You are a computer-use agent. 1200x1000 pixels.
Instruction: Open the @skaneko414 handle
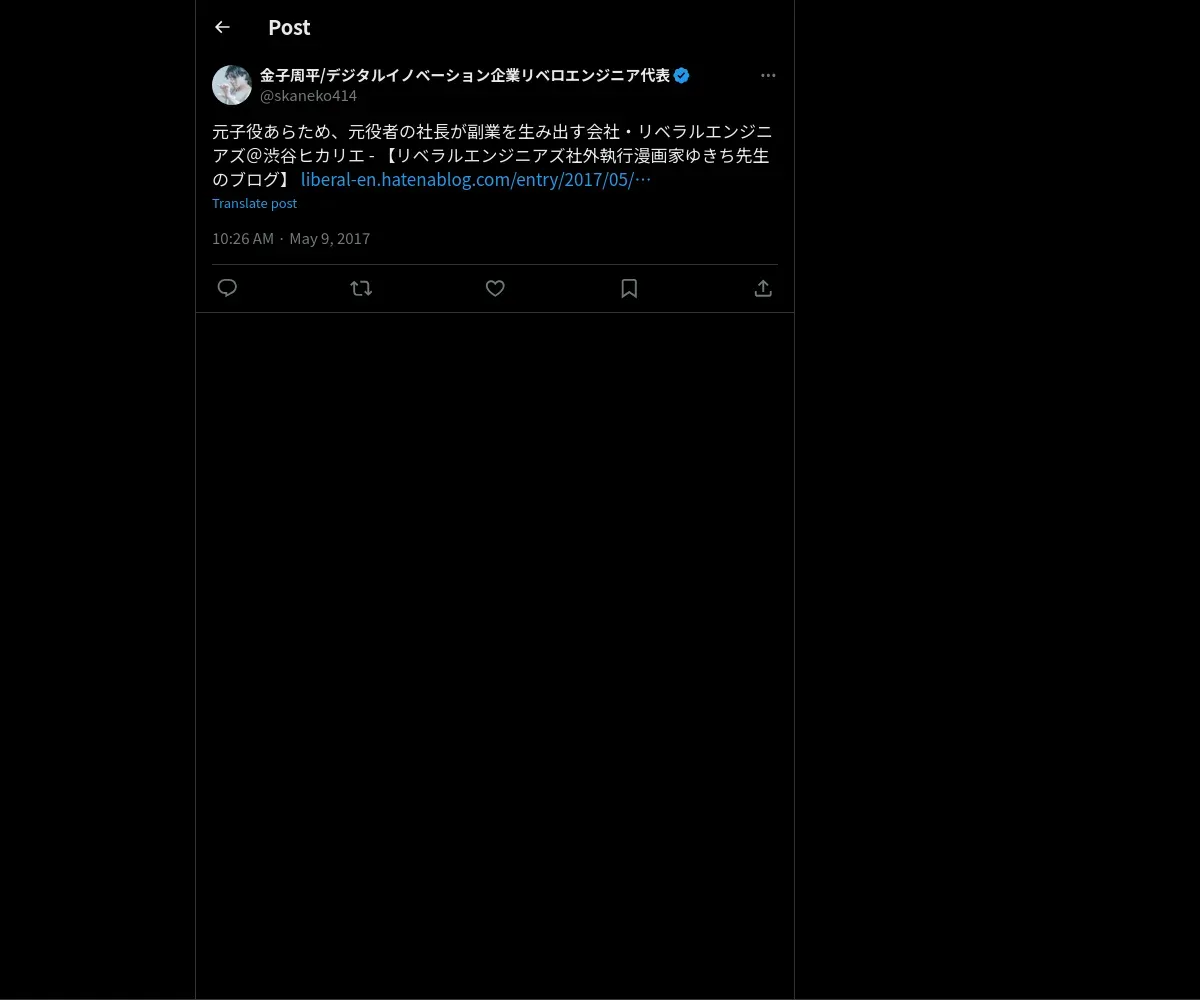click(308, 96)
